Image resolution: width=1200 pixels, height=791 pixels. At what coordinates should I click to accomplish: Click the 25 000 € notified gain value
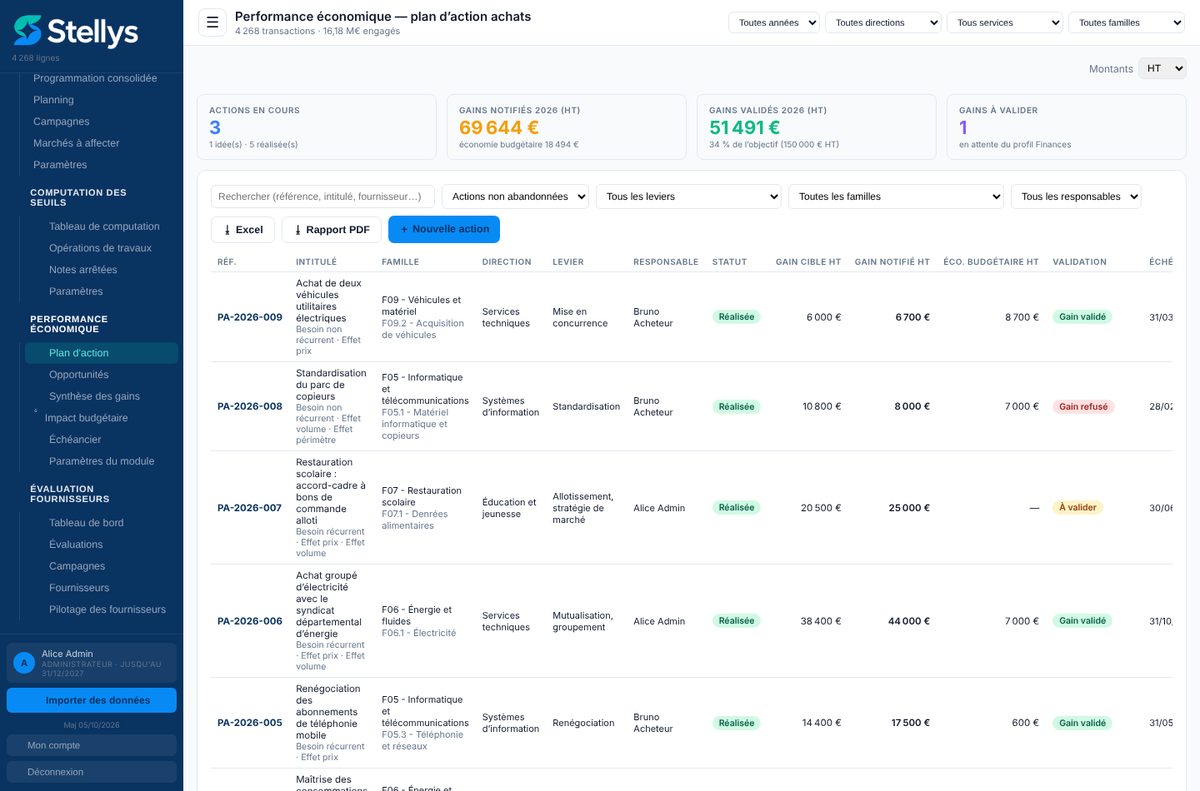tap(909, 508)
